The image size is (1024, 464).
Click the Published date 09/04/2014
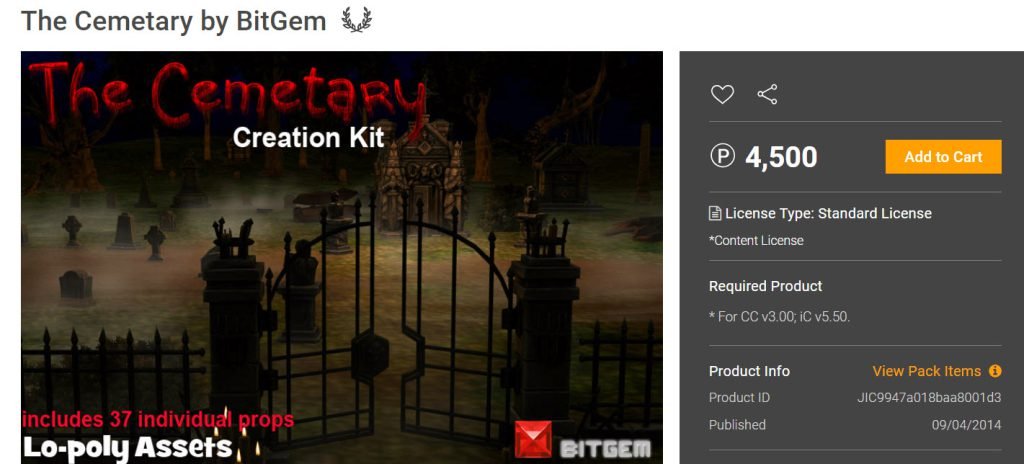click(966, 425)
